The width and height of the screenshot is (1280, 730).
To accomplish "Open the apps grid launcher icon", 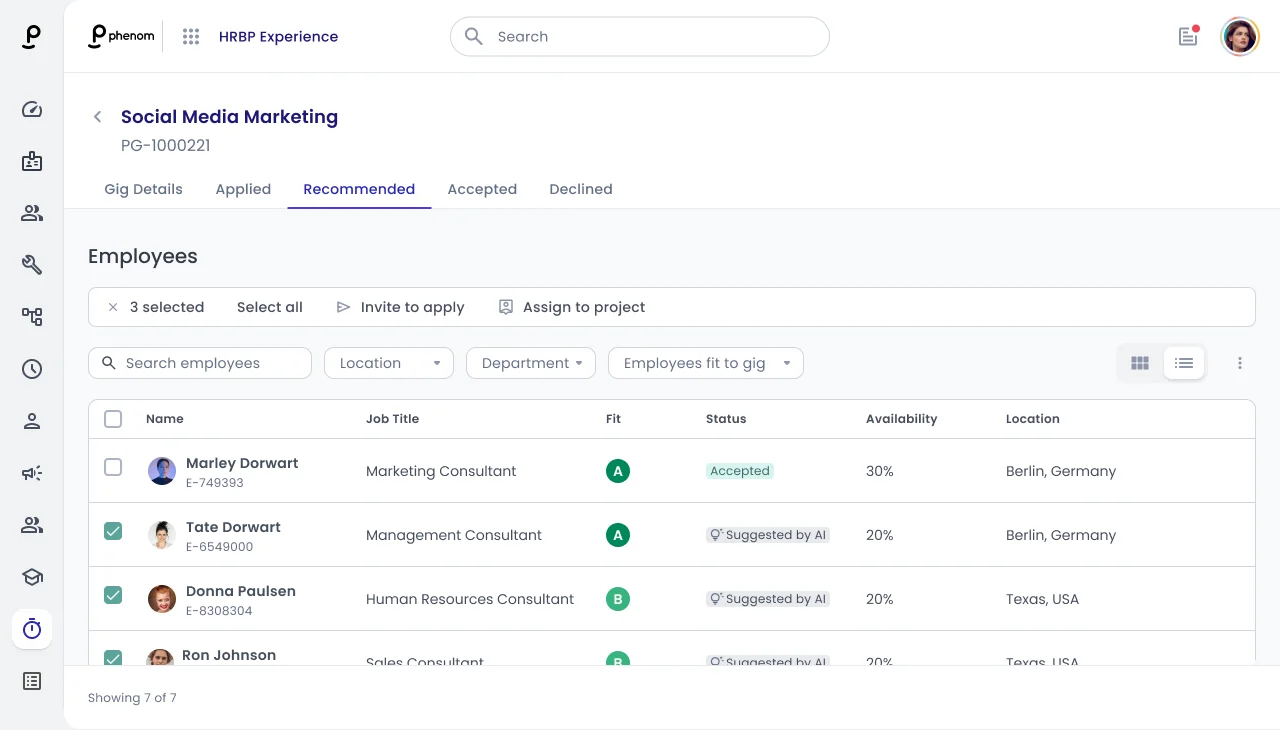I will tap(191, 36).
